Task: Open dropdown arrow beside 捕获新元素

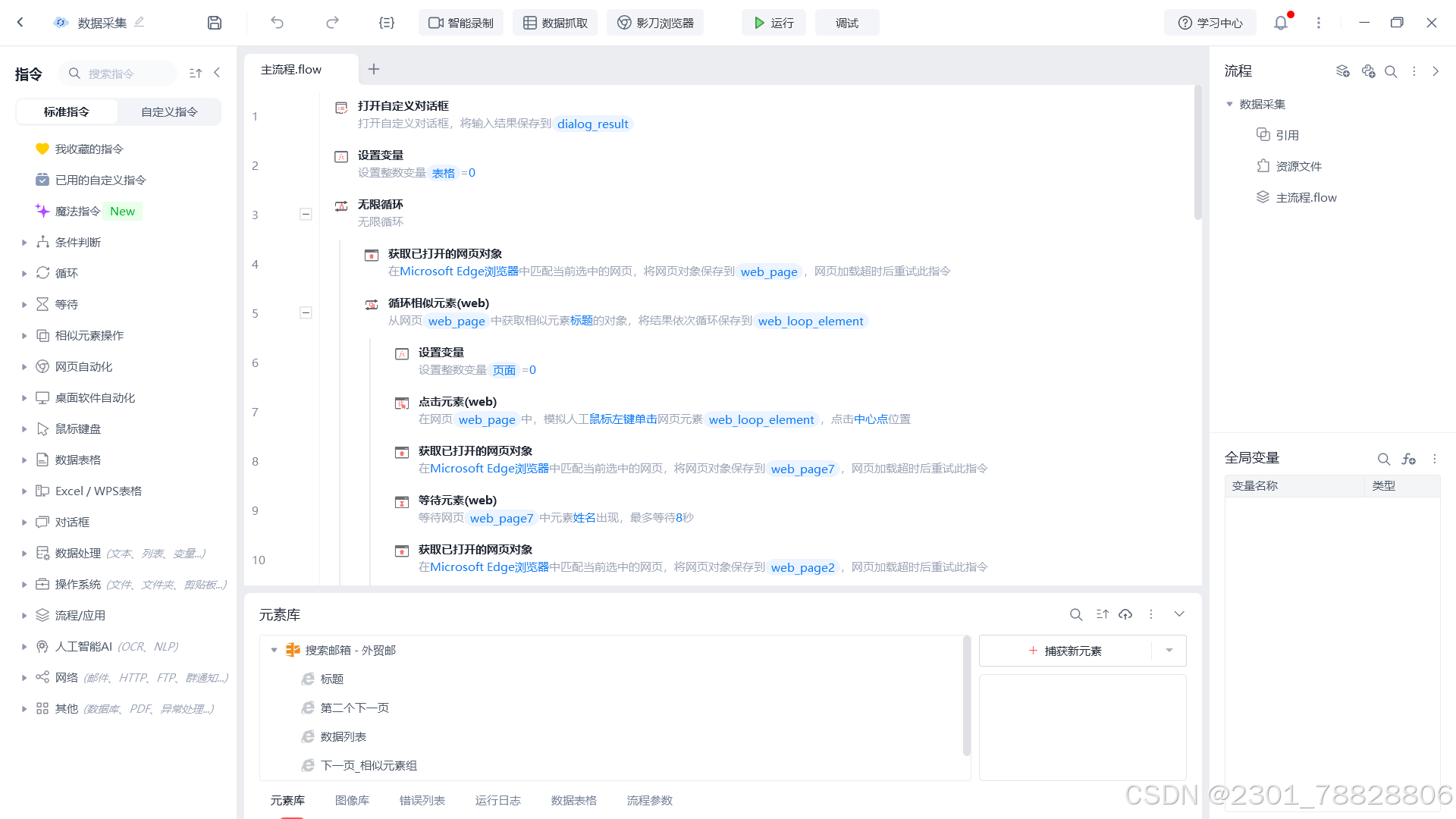Action: click(1169, 651)
